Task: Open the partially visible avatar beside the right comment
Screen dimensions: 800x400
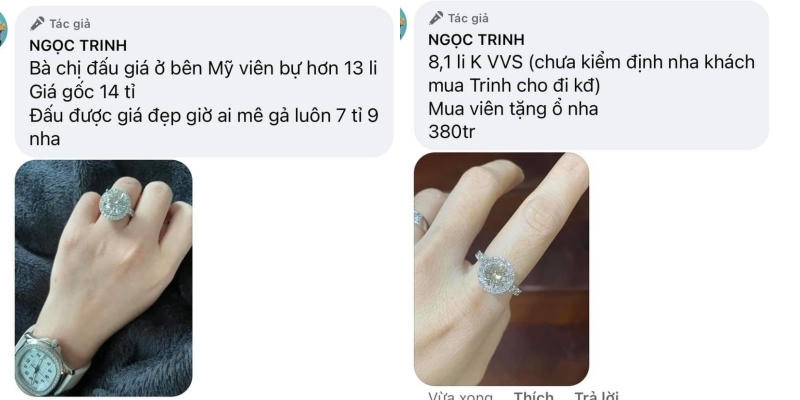Action: 403,23
